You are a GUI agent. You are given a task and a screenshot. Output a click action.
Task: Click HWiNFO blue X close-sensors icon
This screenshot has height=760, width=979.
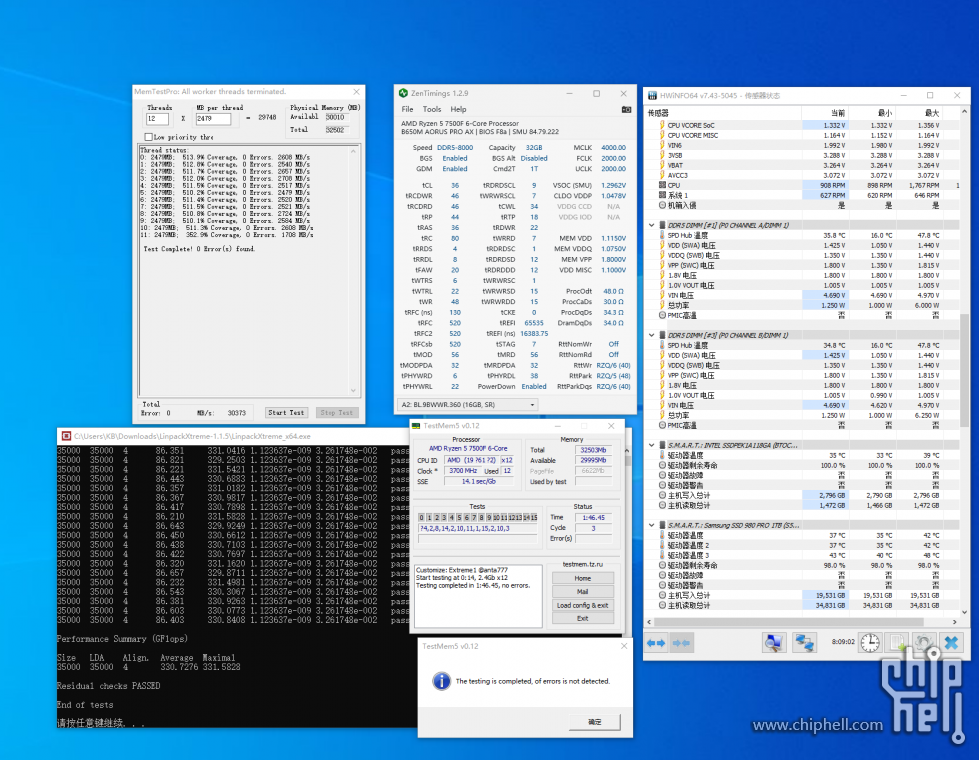tap(952, 643)
